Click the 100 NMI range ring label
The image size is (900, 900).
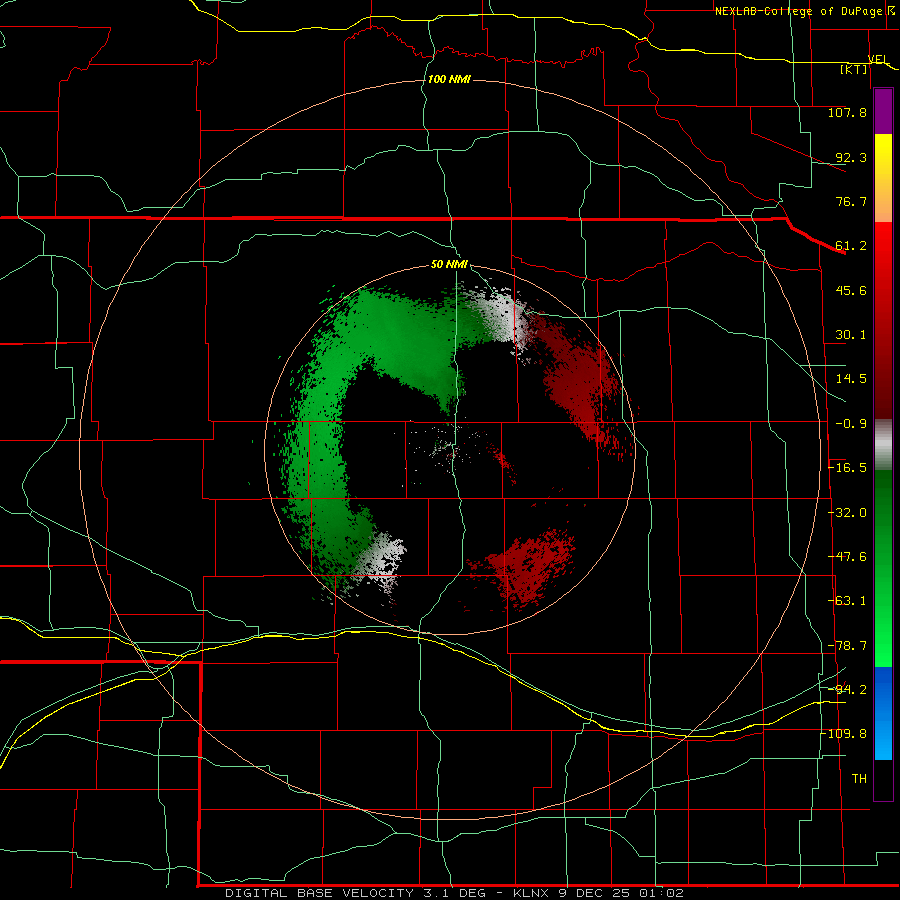(449, 79)
